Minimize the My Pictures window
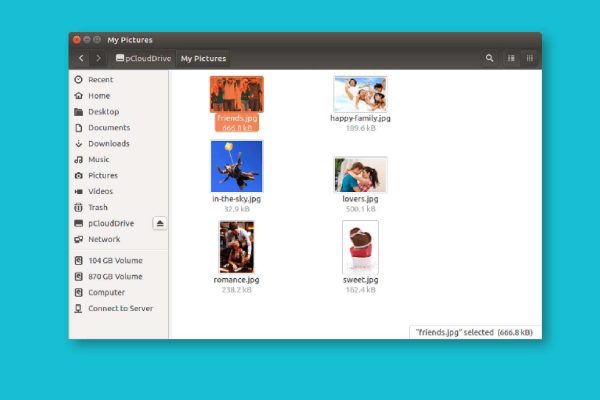Viewport: 600px width, 400px height. pyautogui.click(x=87, y=39)
